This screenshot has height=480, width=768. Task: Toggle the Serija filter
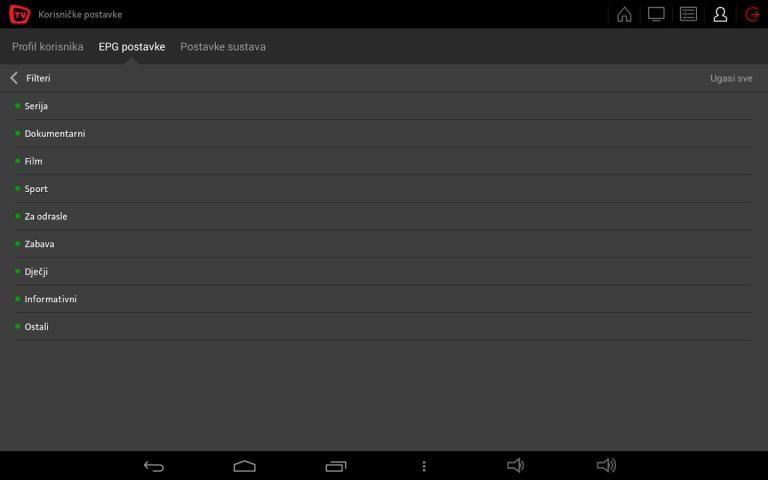(384, 106)
